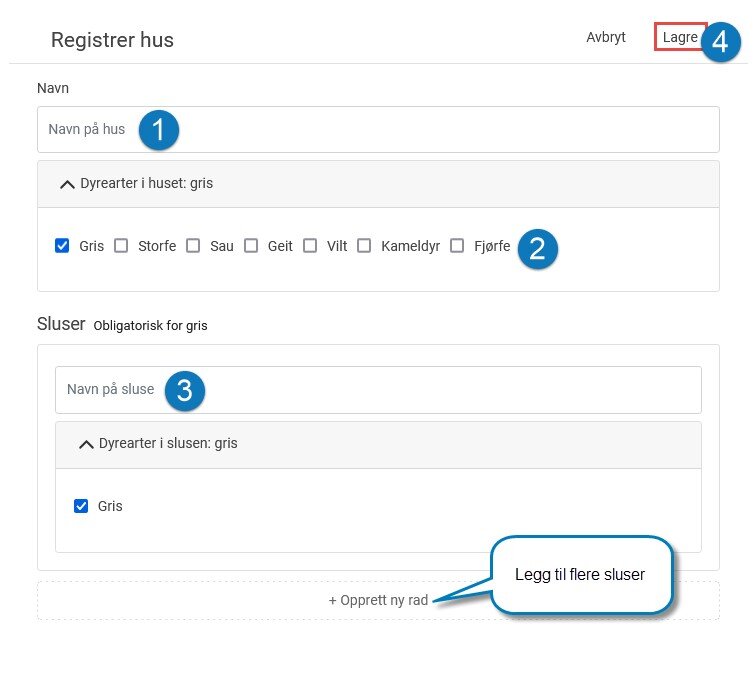This screenshot has width=756, height=673.
Task: Select the Vilt checkbox
Action: (x=310, y=246)
